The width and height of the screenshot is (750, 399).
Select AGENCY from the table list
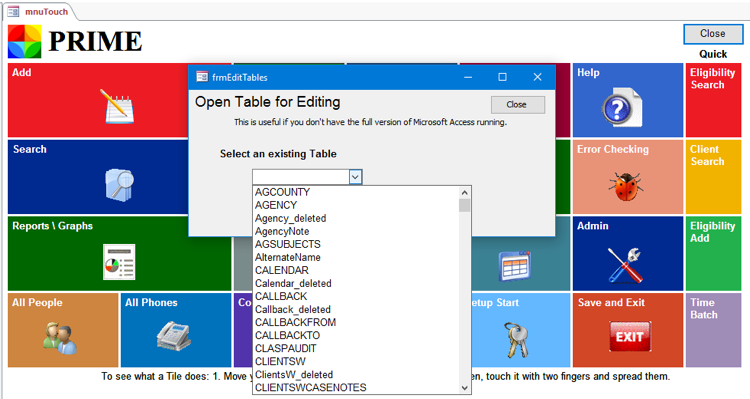tap(356, 205)
